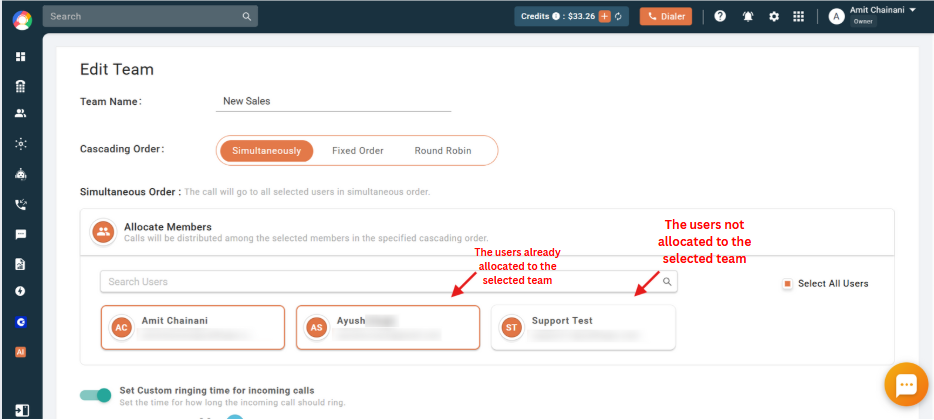Toggle the Select All Users checkbox

coord(787,284)
